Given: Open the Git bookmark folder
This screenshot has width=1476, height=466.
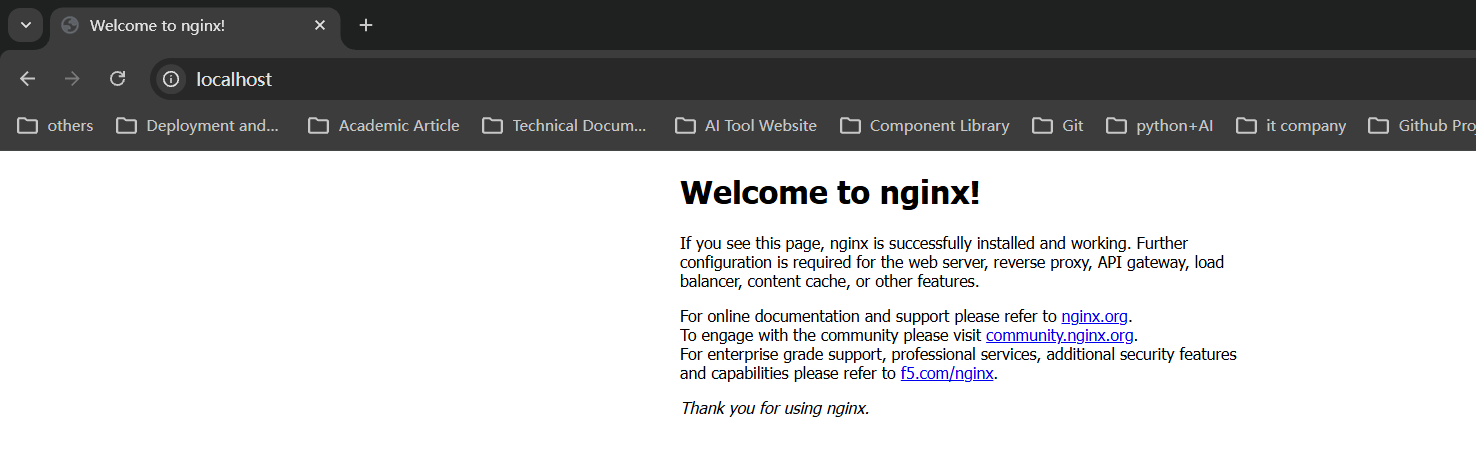Looking at the screenshot, I should click(1058, 126).
